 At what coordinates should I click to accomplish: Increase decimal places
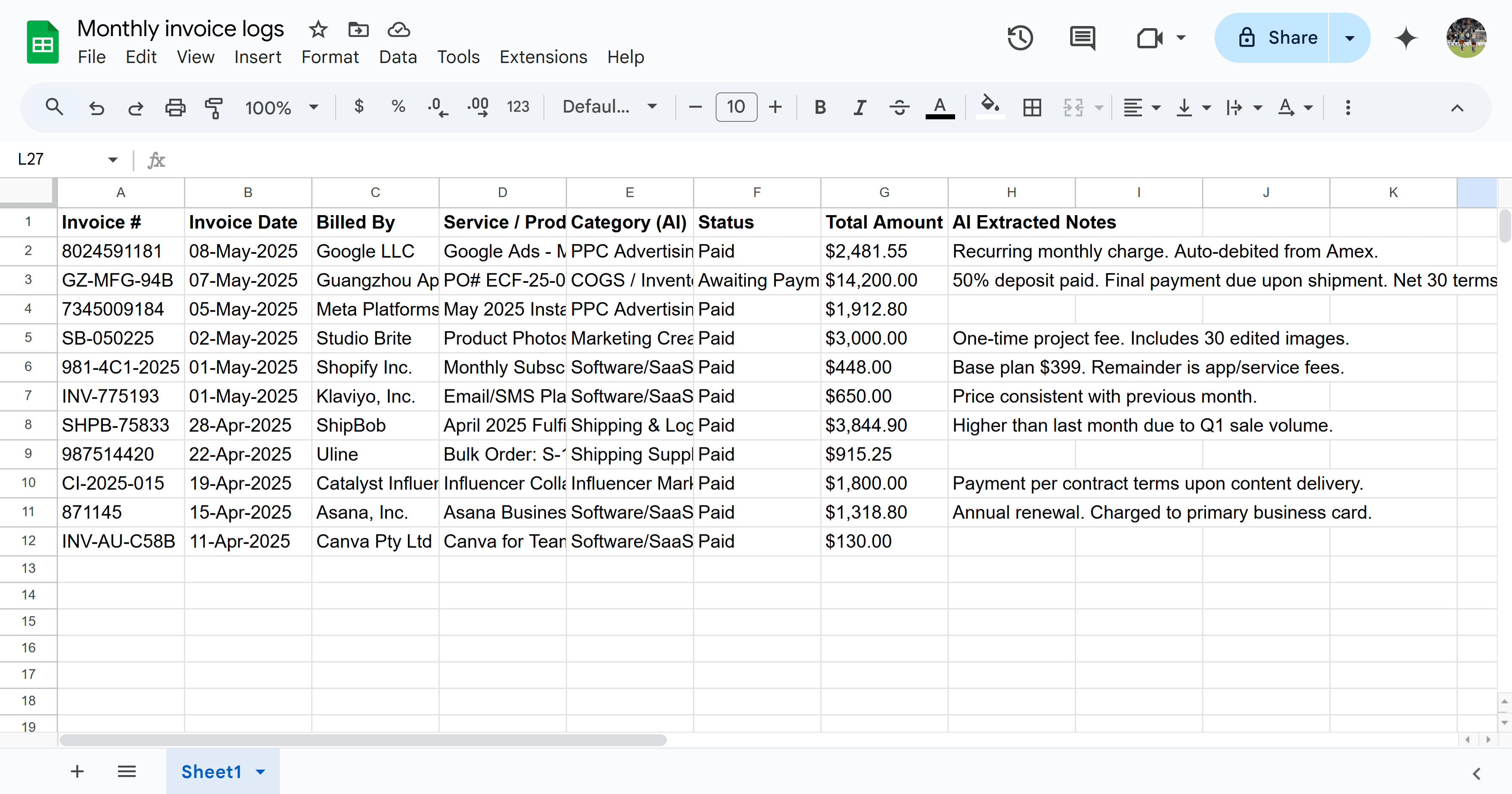click(478, 107)
